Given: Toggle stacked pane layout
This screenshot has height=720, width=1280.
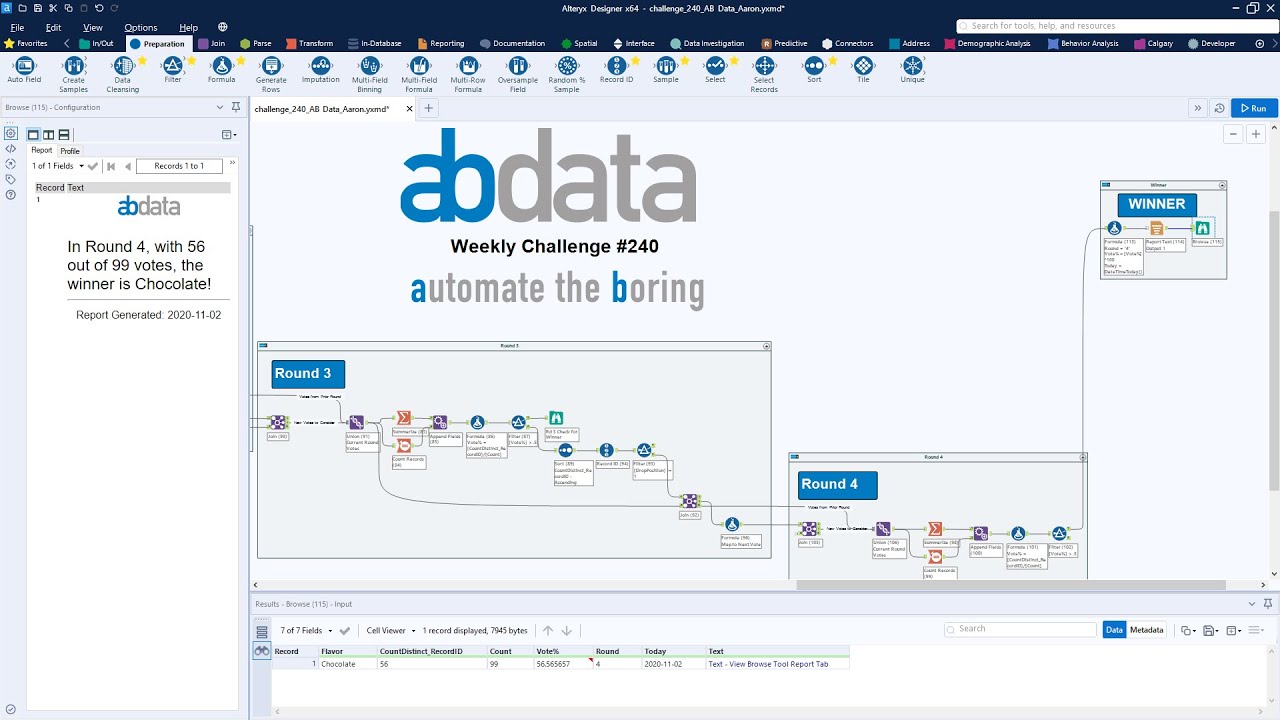Looking at the screenshot, I should click(64, 134).
